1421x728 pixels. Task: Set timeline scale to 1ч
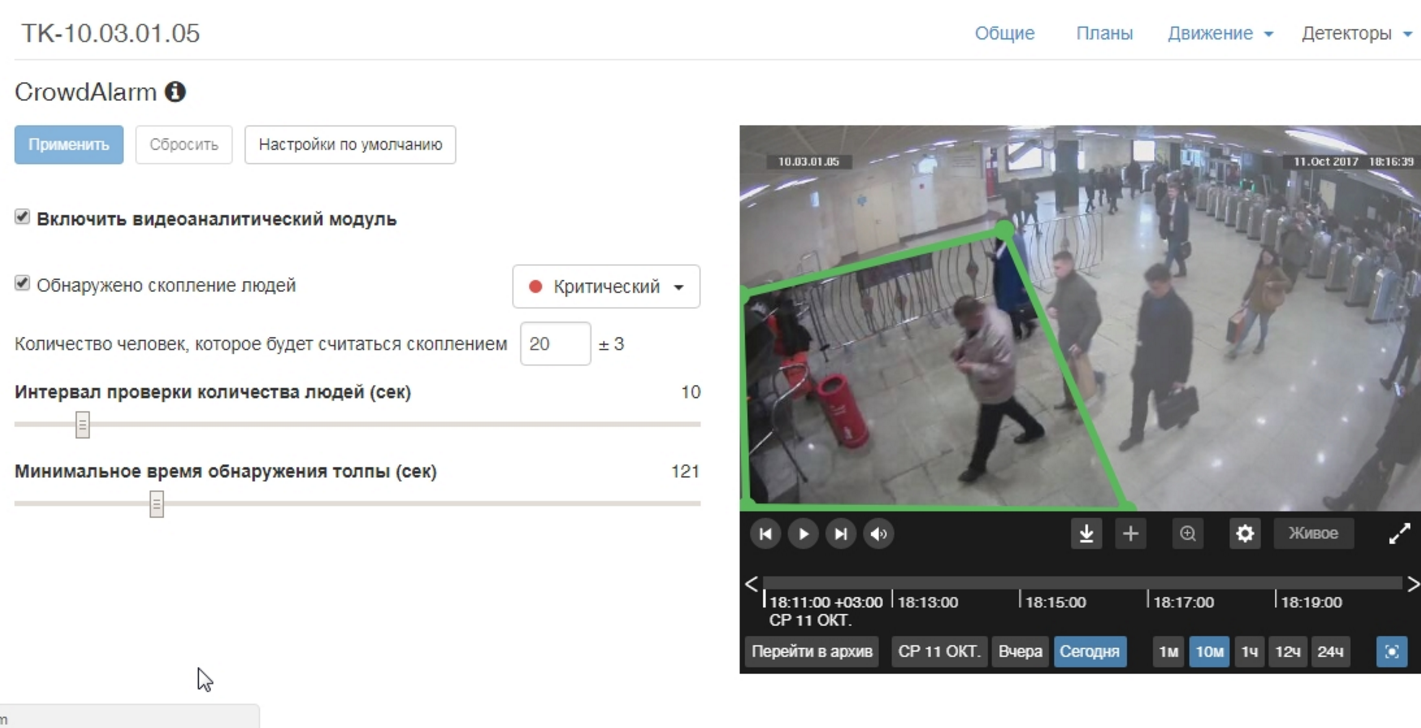pos(1249,652)
